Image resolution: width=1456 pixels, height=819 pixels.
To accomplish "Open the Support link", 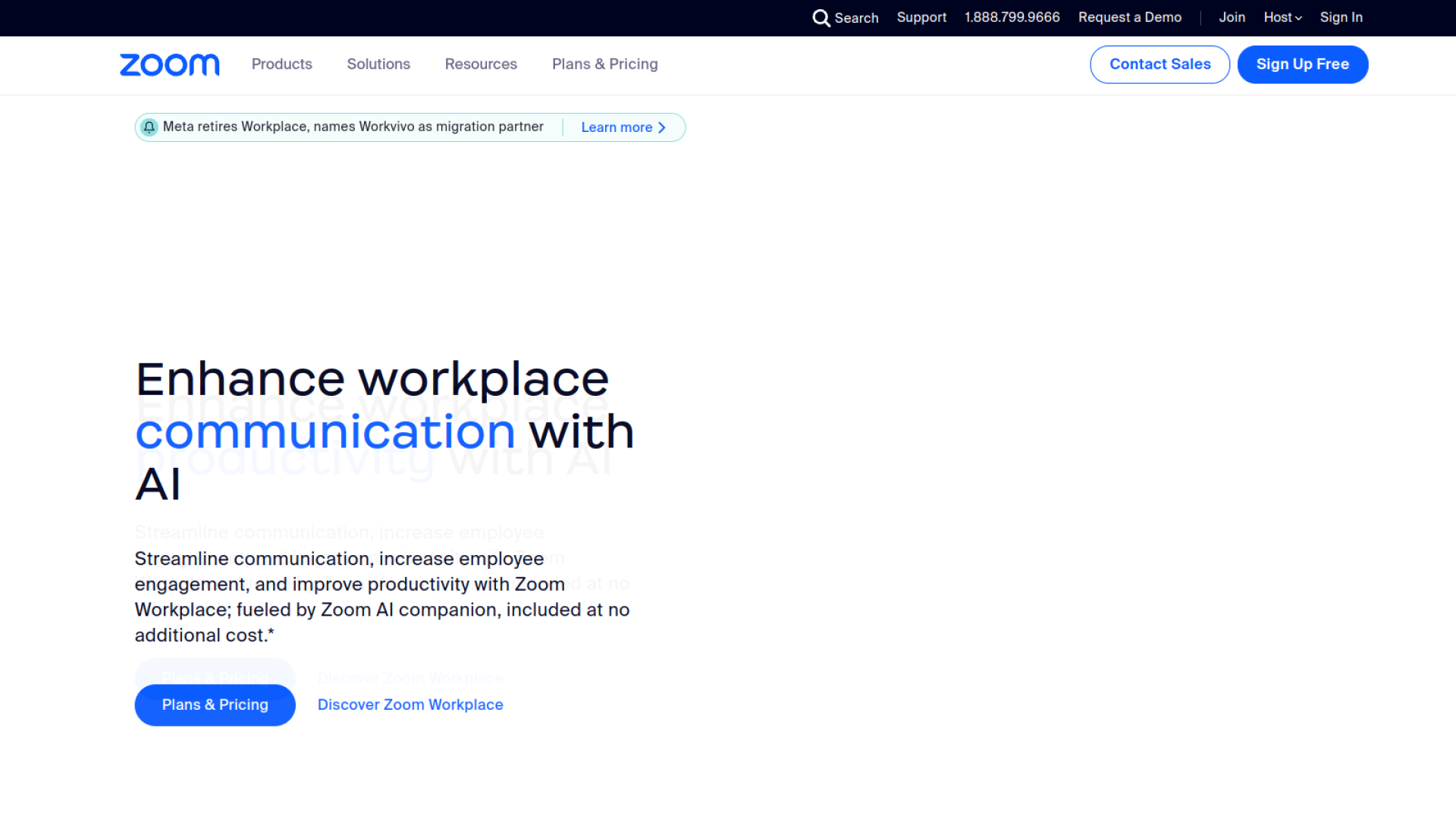I will click(921, 17).
